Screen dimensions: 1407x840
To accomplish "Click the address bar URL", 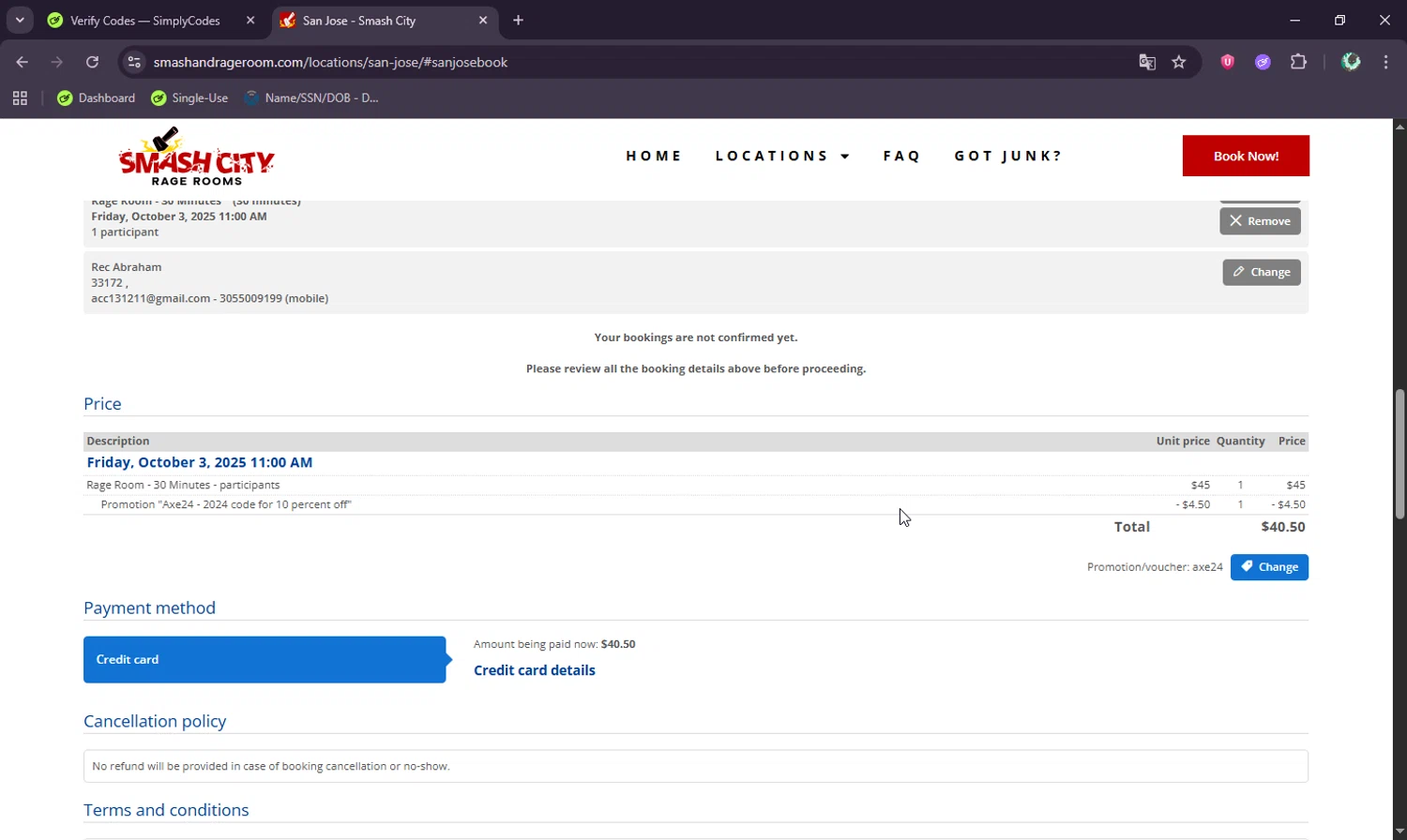I will pos(330,62).
